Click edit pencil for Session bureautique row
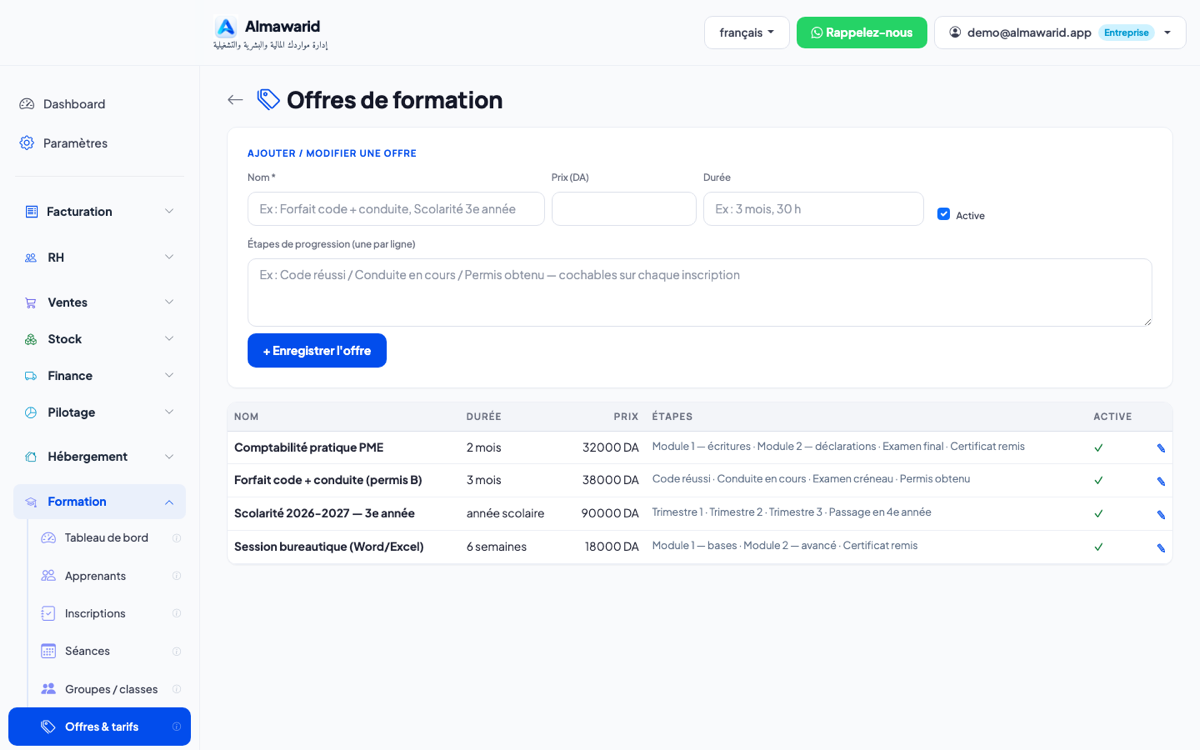This screenshot has width=1200, height=750. pos(1161,548)
